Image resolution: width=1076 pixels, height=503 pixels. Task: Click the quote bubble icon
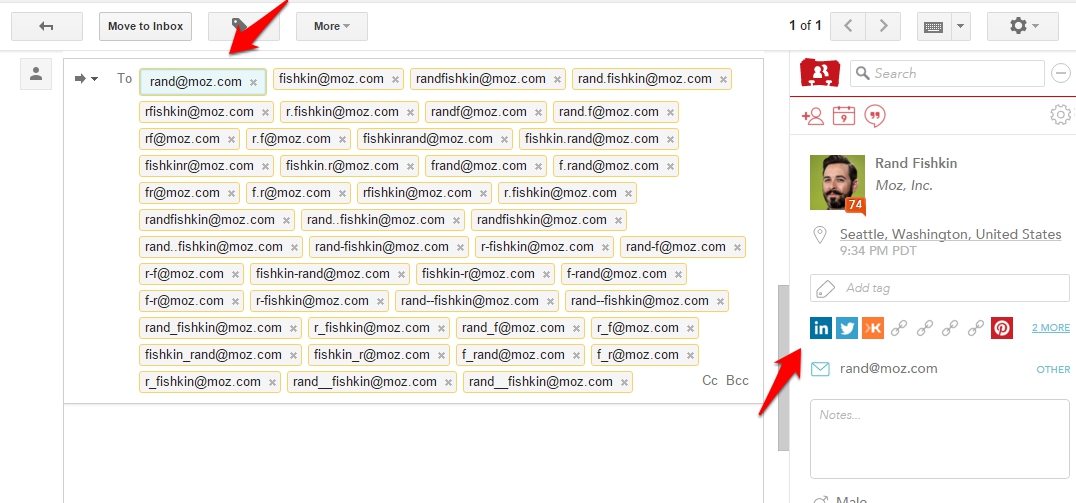pyautogui.click(x=874, y=116)
